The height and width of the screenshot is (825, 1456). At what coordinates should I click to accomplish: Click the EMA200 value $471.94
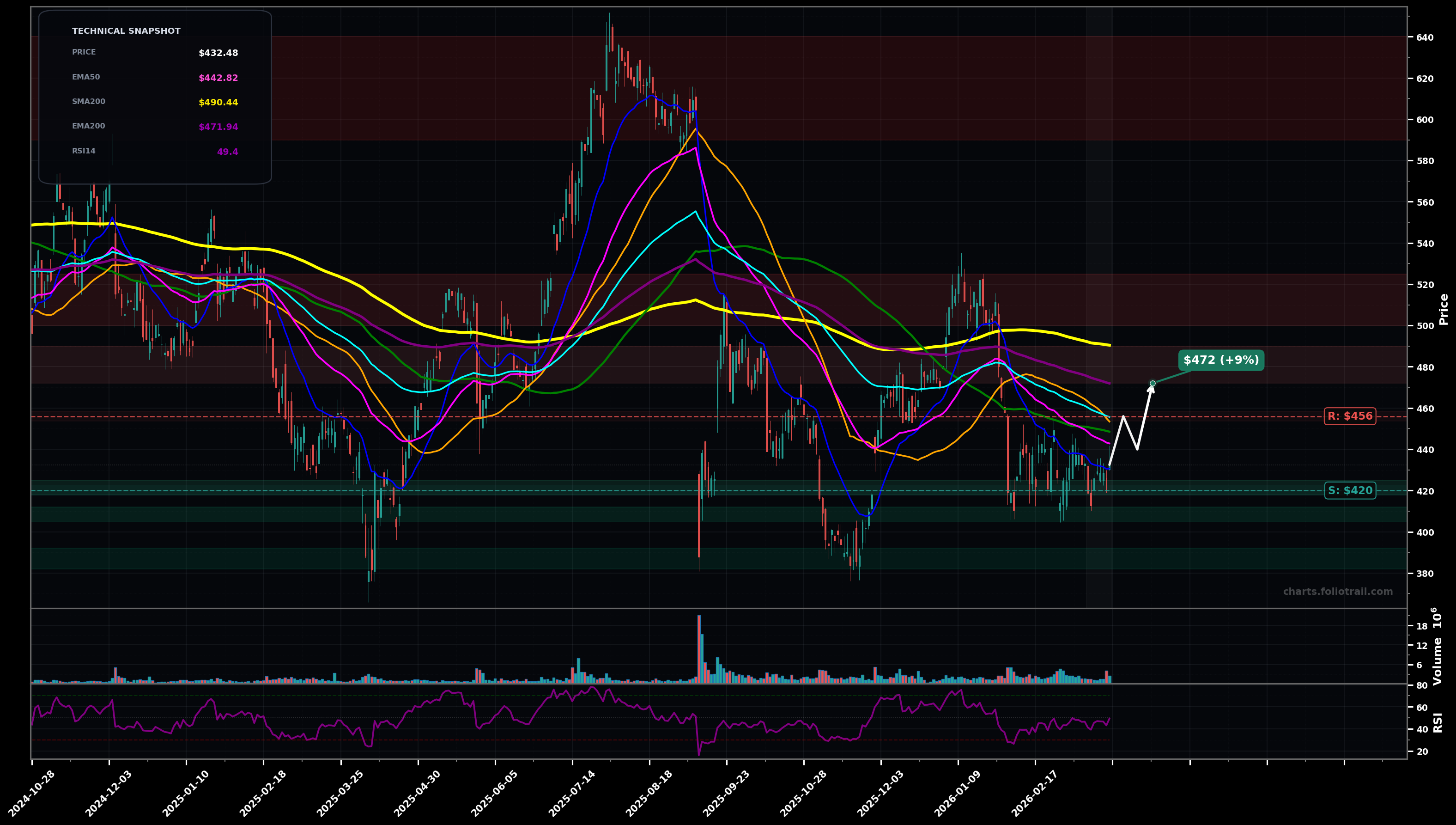click(218, 126)
